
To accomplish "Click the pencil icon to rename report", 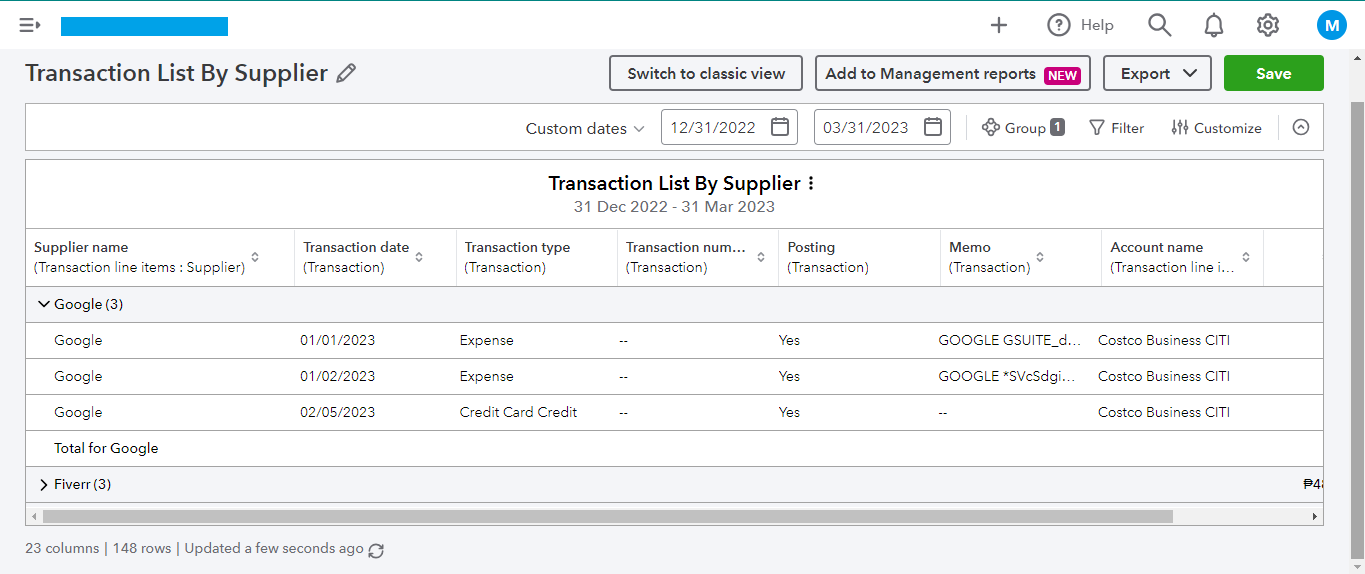I will tap(346, 73).
